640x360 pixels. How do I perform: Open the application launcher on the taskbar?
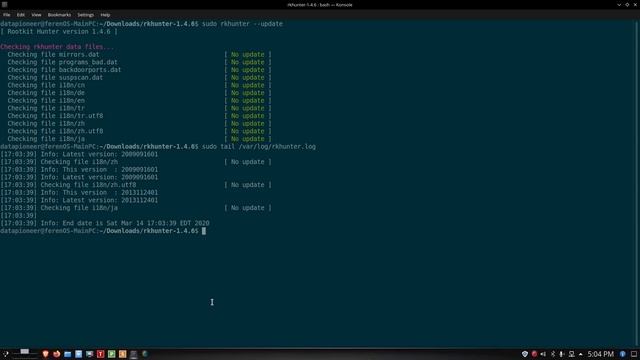(x=5, y=354)
